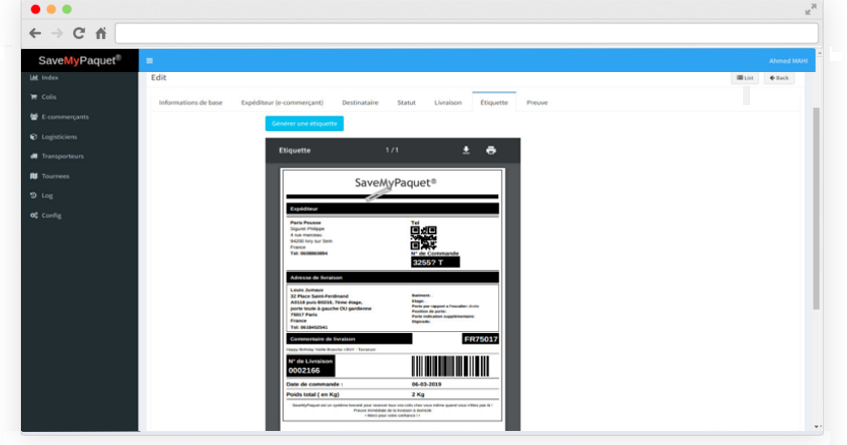Click the Adresse de livraison header

pos(392,278)
